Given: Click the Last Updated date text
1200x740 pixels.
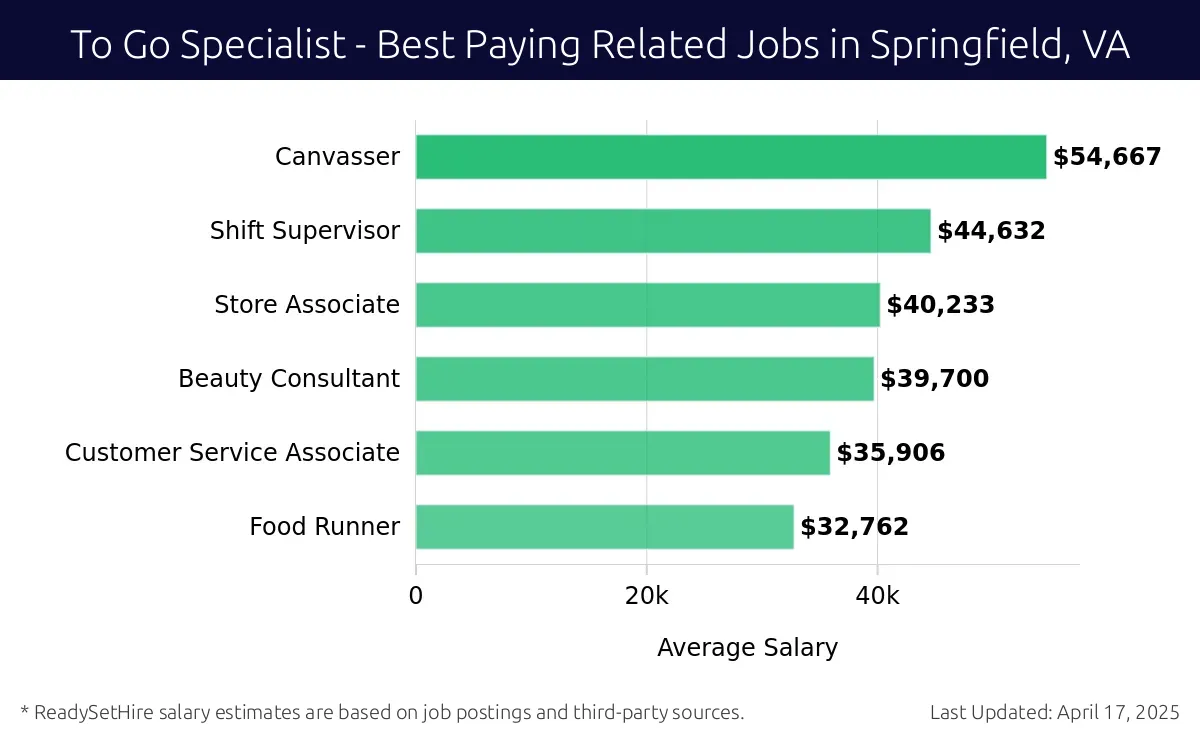Looking at the screenshot, I should point(1055,713).
